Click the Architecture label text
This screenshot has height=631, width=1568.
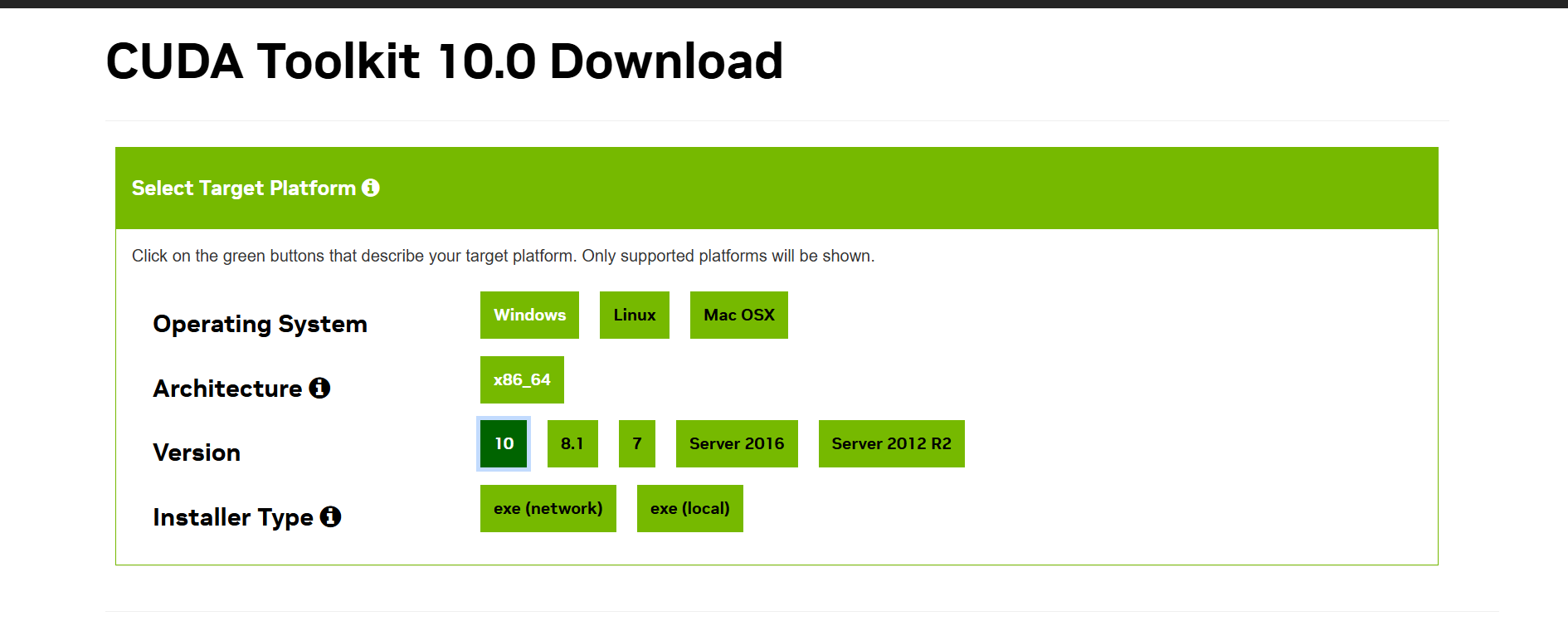click(227, 389)
